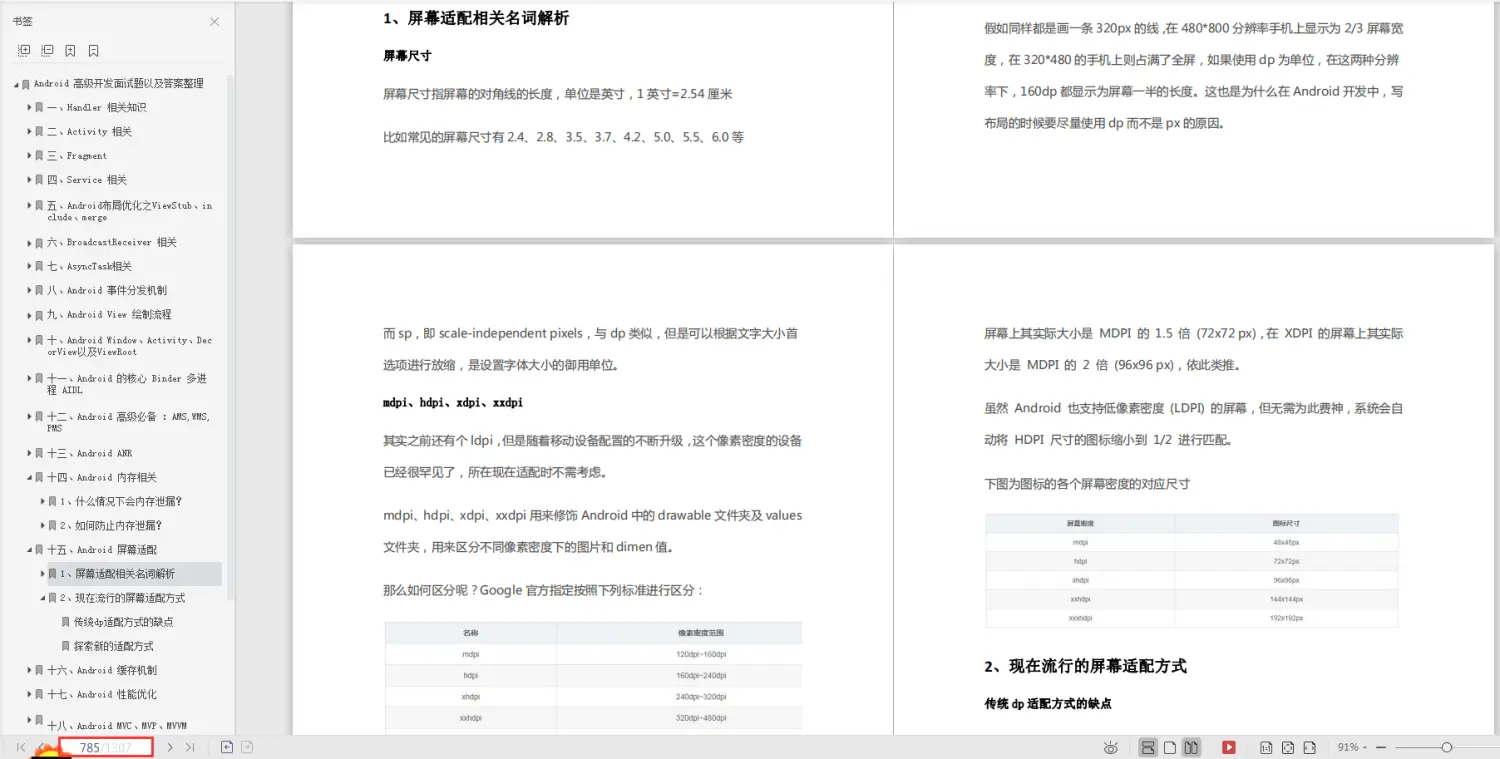Image resolution: width=1500 pixels, height=759 pixels.
Task: Click heading 1、屏幕适配相关名词解析 in document
Action: coord(476,18)
